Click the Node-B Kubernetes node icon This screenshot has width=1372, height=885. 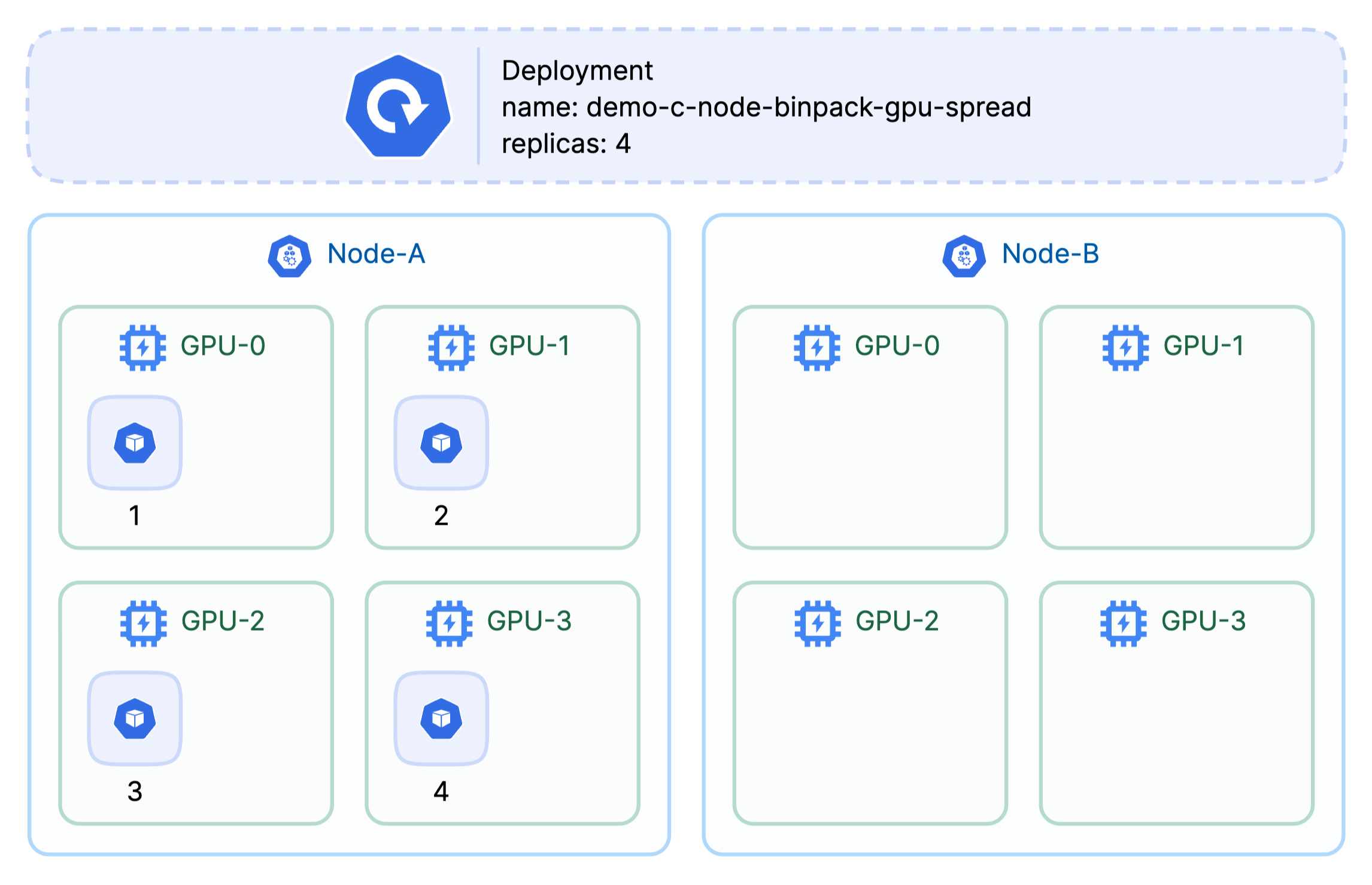(964, 256)
